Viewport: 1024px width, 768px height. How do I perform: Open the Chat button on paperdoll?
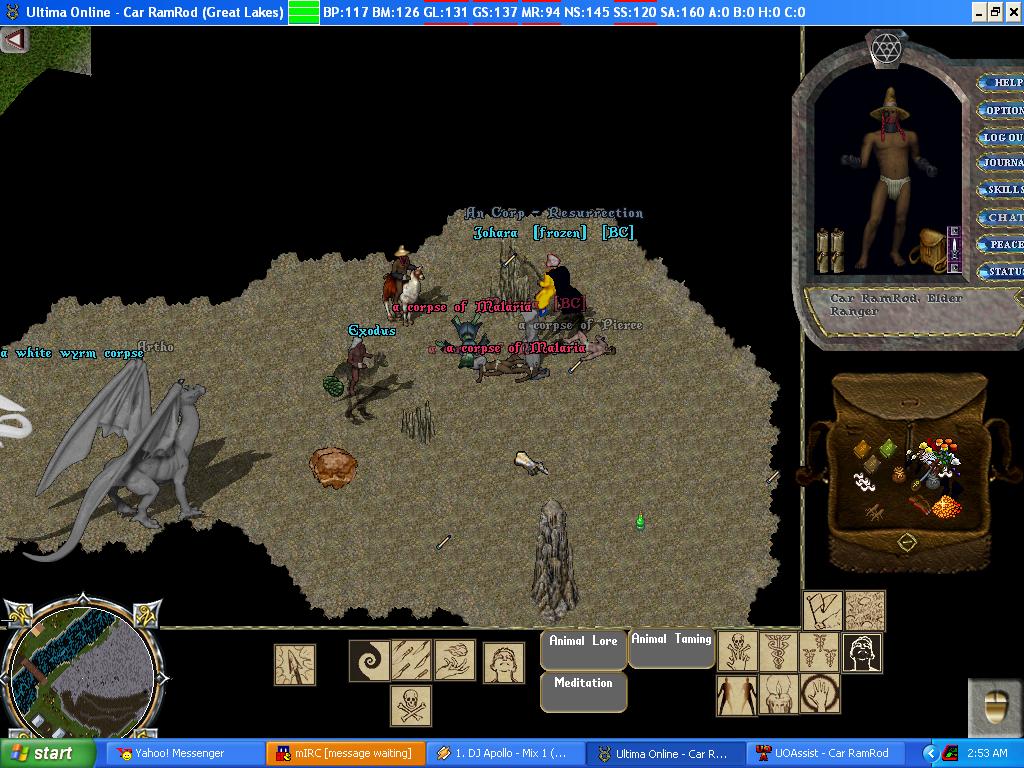[1001, 217]
